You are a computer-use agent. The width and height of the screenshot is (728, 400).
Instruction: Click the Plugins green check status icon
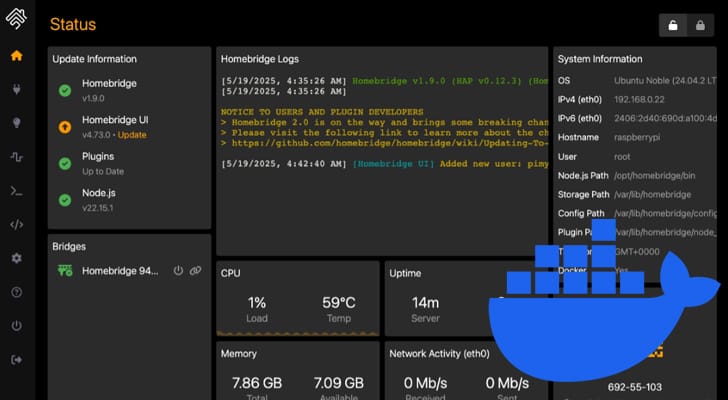pos(65,163)
